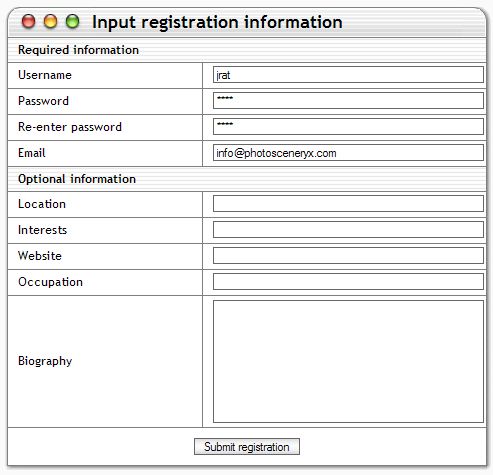493x475 pixels.
Task: Click the Optional information section header
Action: [x=247, y=179]
